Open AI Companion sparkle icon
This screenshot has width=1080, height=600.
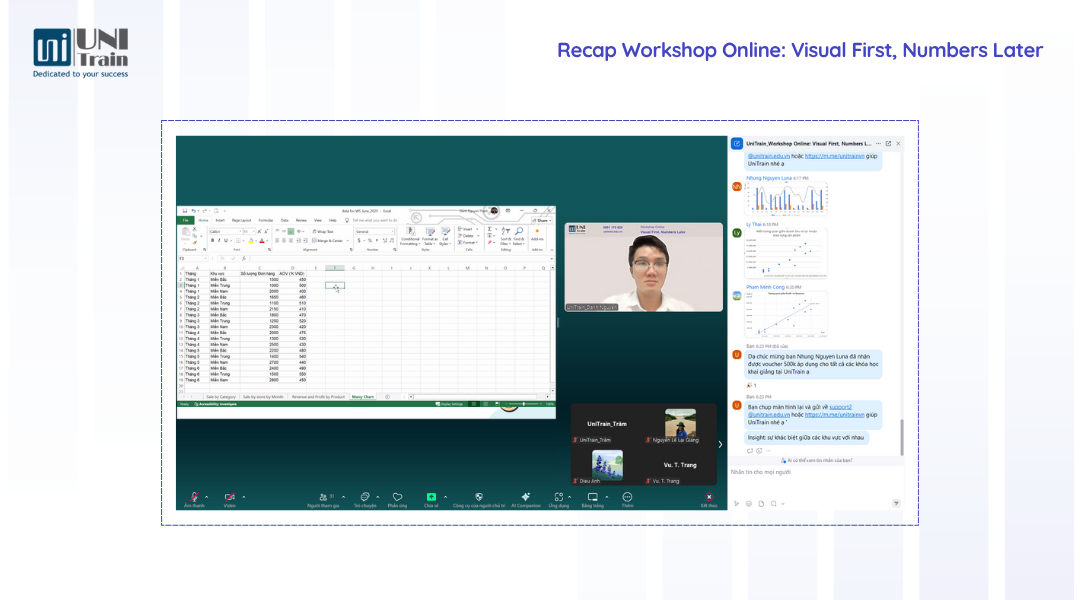[526, 497]
